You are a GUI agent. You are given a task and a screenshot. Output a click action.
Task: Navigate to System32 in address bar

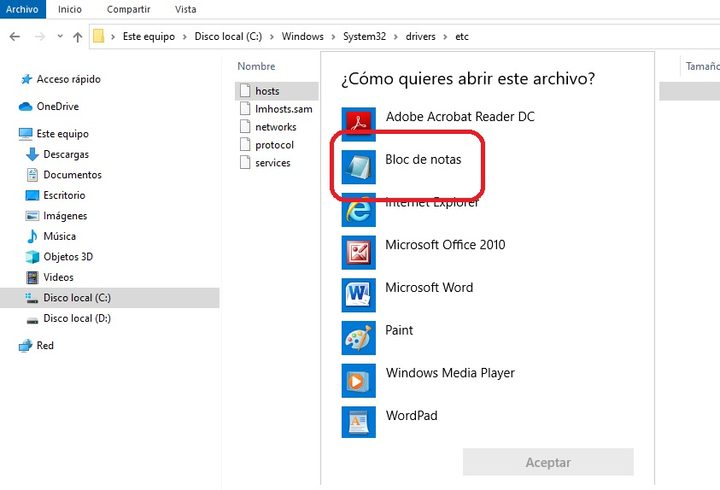point(365,36)
